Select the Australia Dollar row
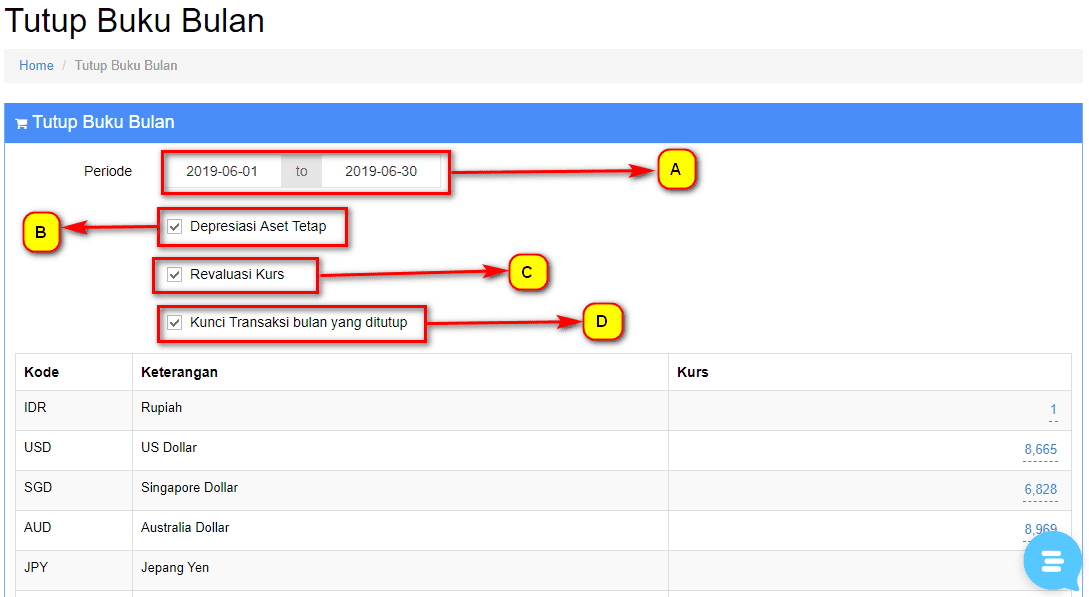 pos(185,528)
